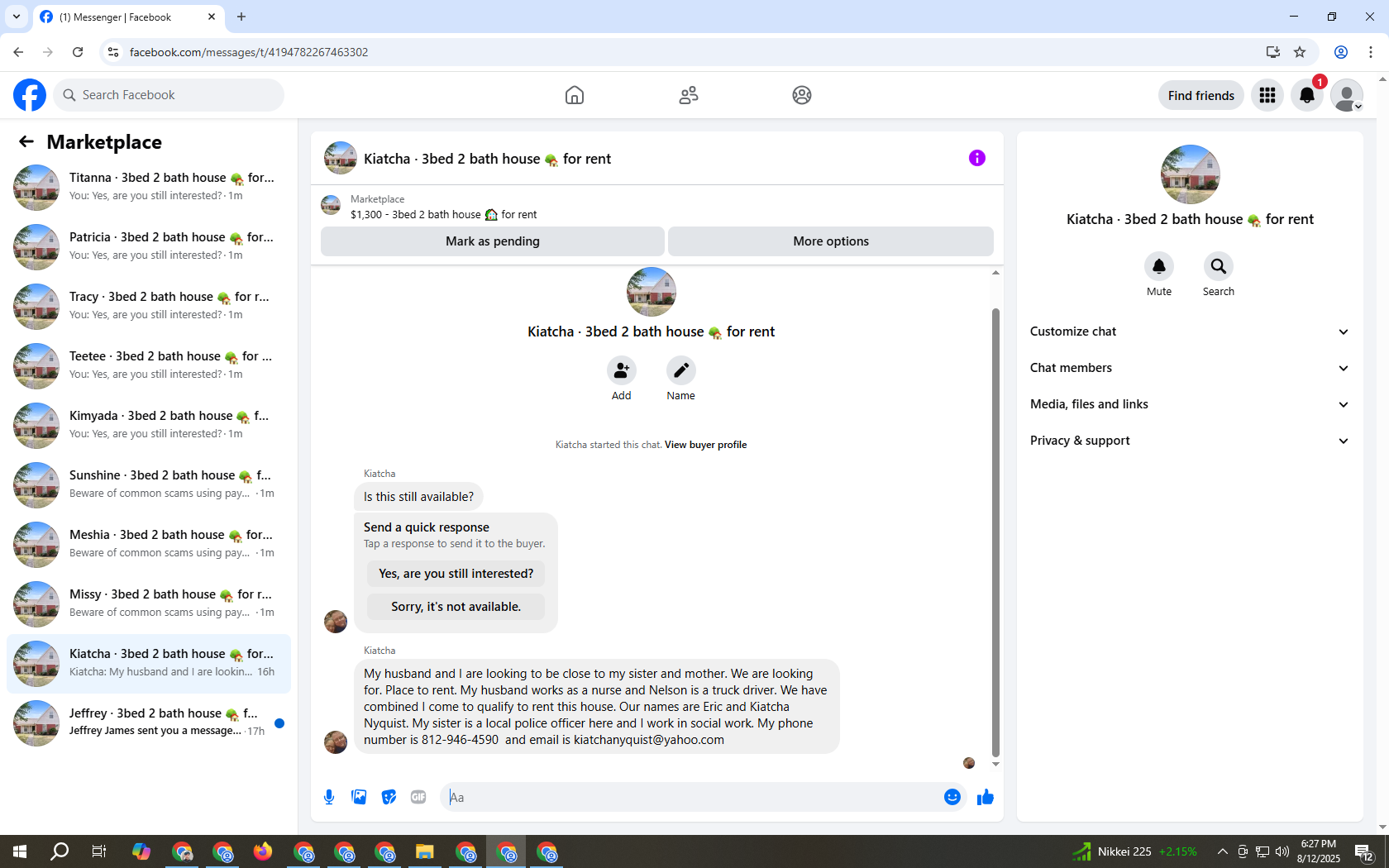Image resolution: width=1389 pixels, height=868 pixels.
Task: Click More options button
Action: (831, 241)
